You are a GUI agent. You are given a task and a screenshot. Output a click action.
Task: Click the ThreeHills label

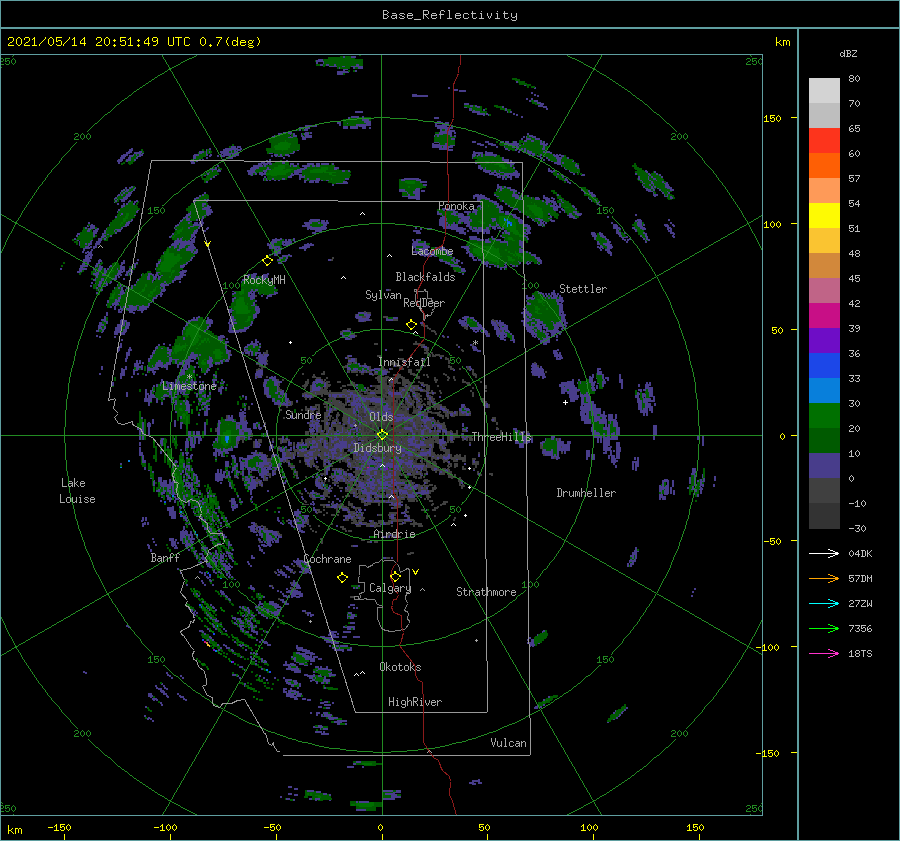[x=501, y=437]
